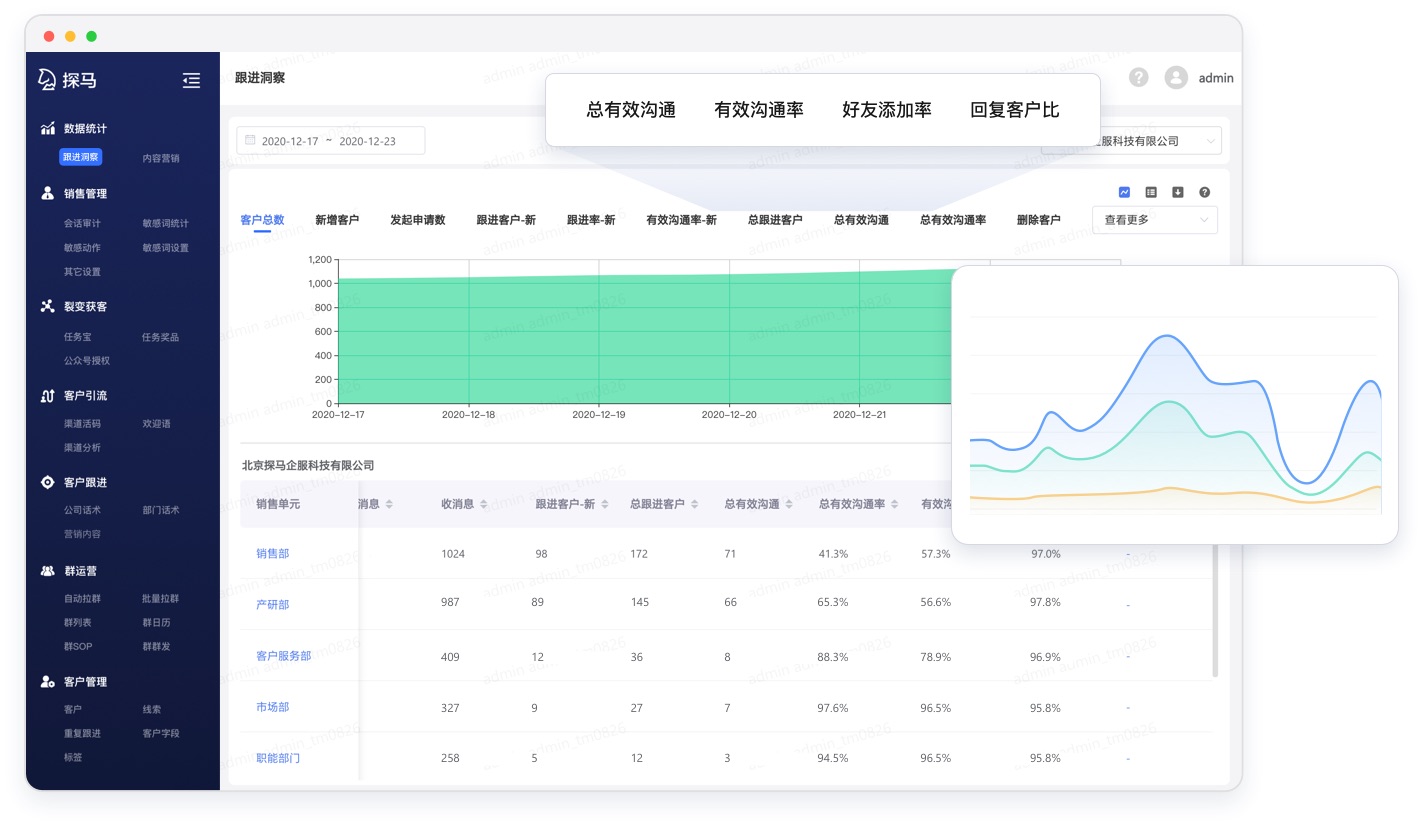Collapse the sidebar using the hamburger icon

click(191, 81)
